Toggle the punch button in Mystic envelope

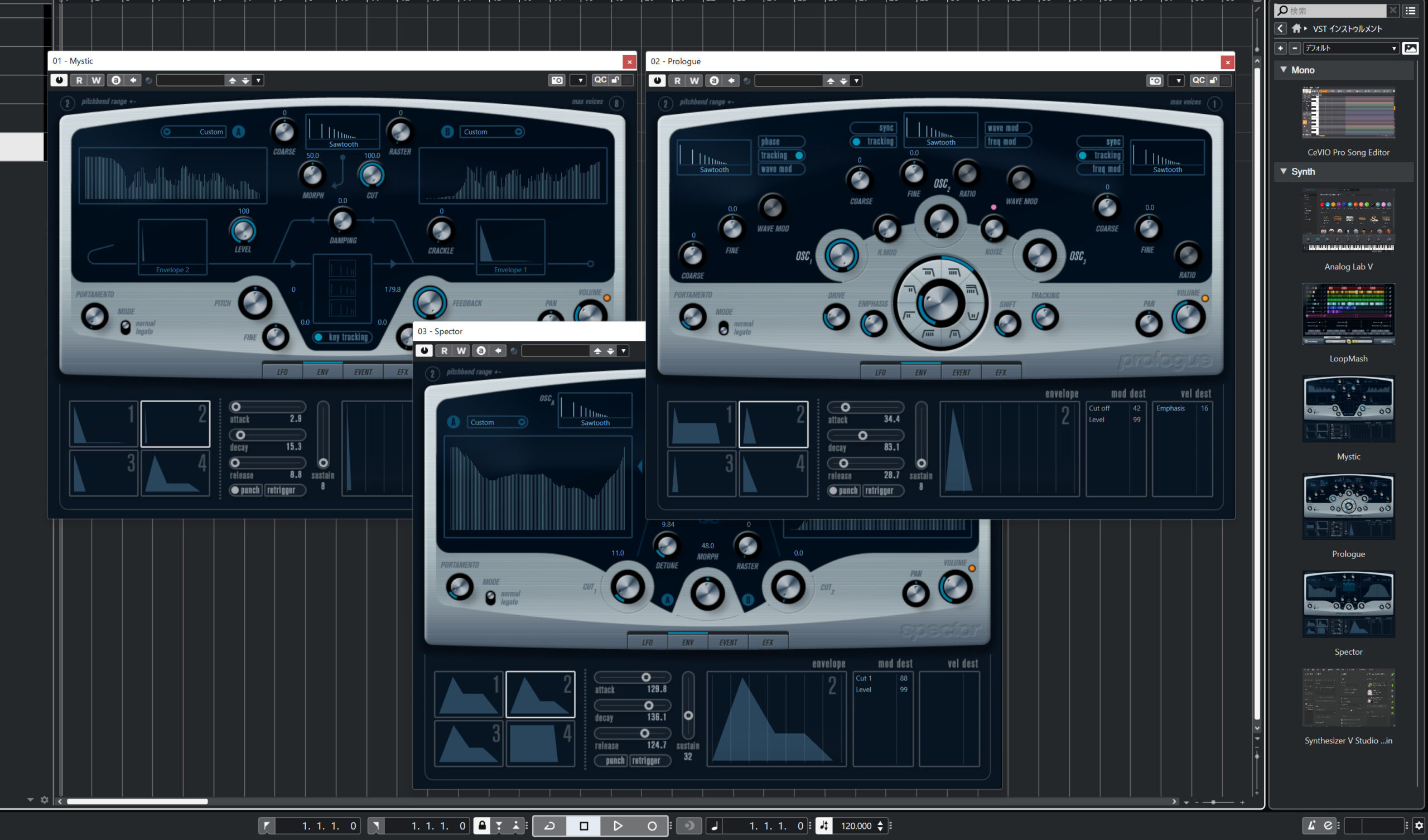(x=245, y=490)
